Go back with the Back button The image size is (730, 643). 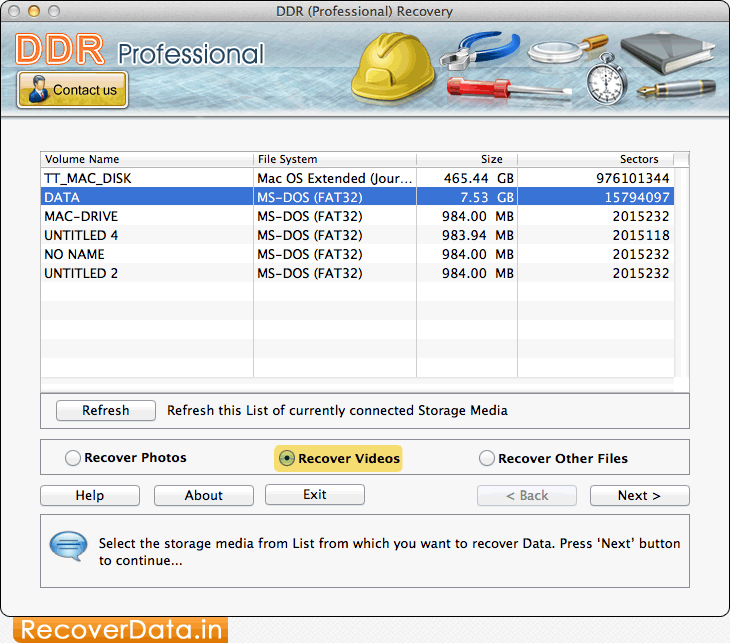coord(527,495)
